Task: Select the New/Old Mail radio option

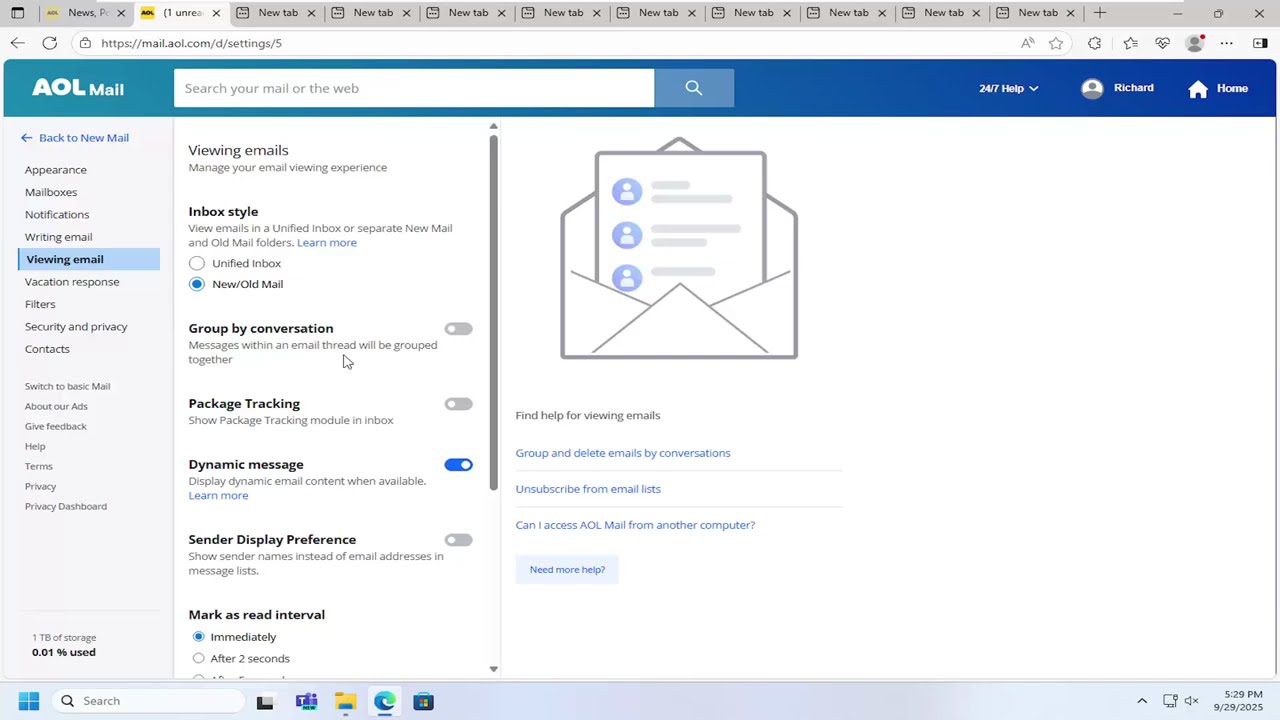Action: tap(197, 284)
